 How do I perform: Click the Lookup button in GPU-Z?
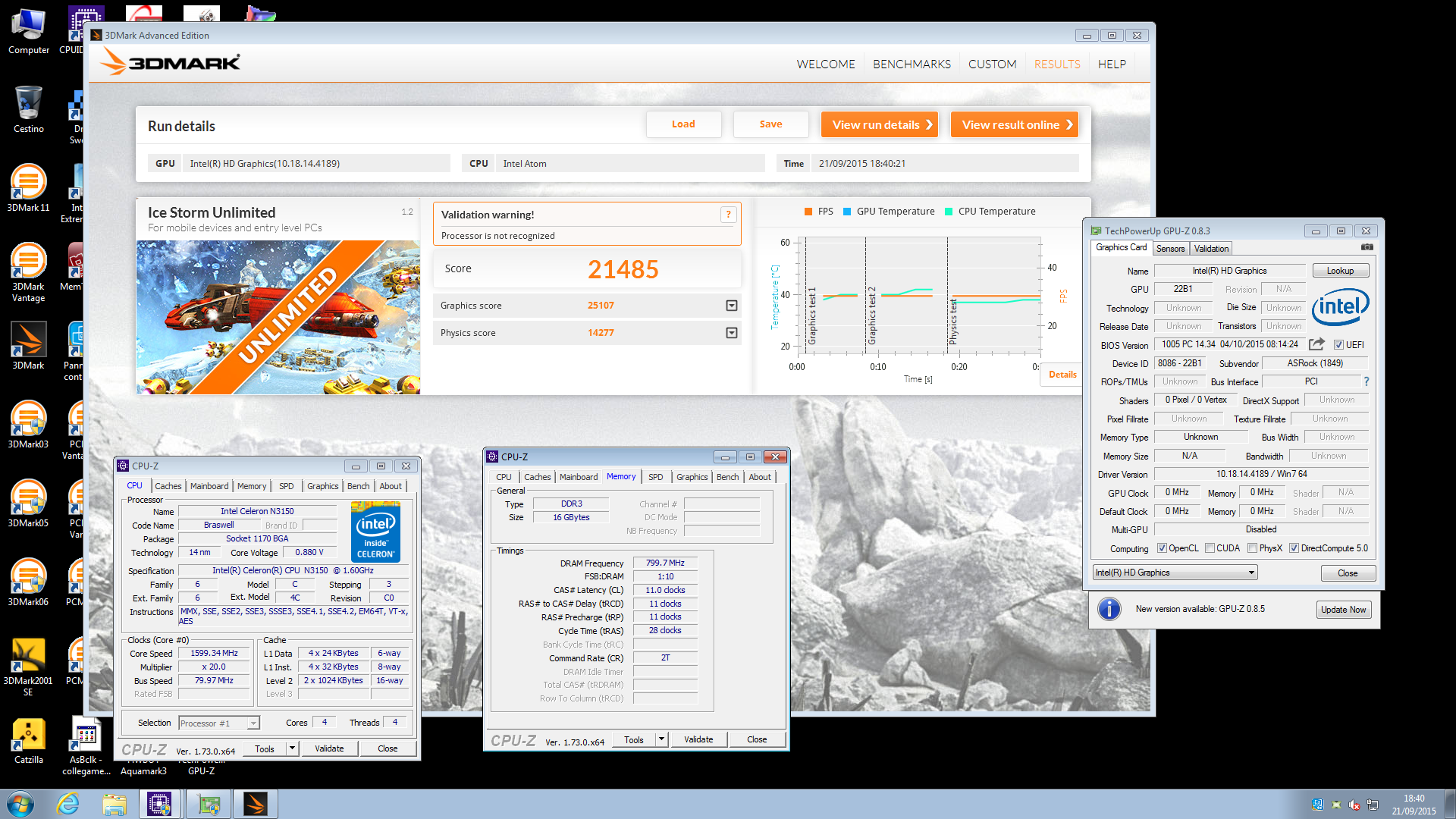(1340, 271)
